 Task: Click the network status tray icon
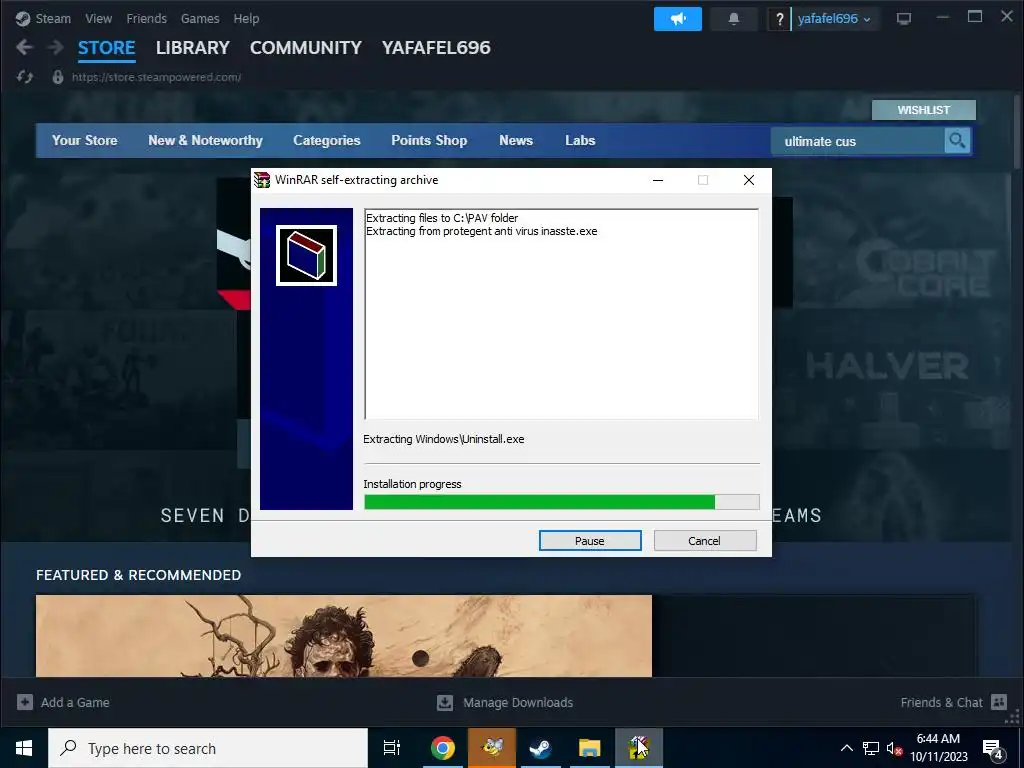[871, 748]
